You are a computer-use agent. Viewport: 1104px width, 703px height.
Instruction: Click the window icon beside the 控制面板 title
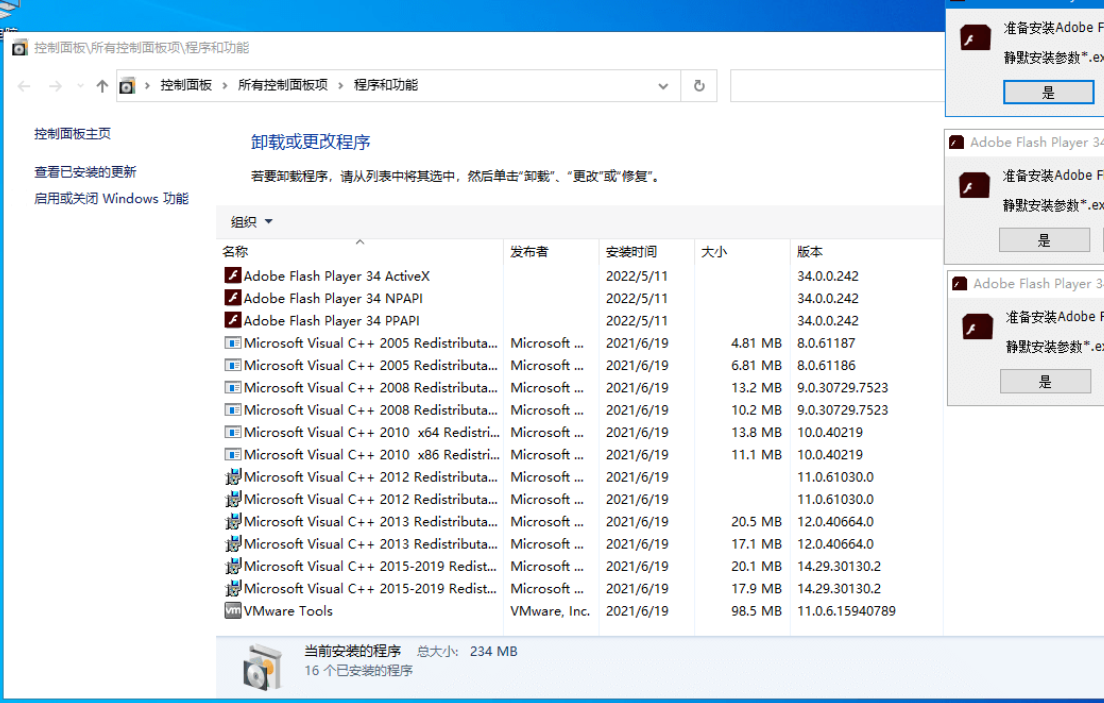(x=20, y=48)
